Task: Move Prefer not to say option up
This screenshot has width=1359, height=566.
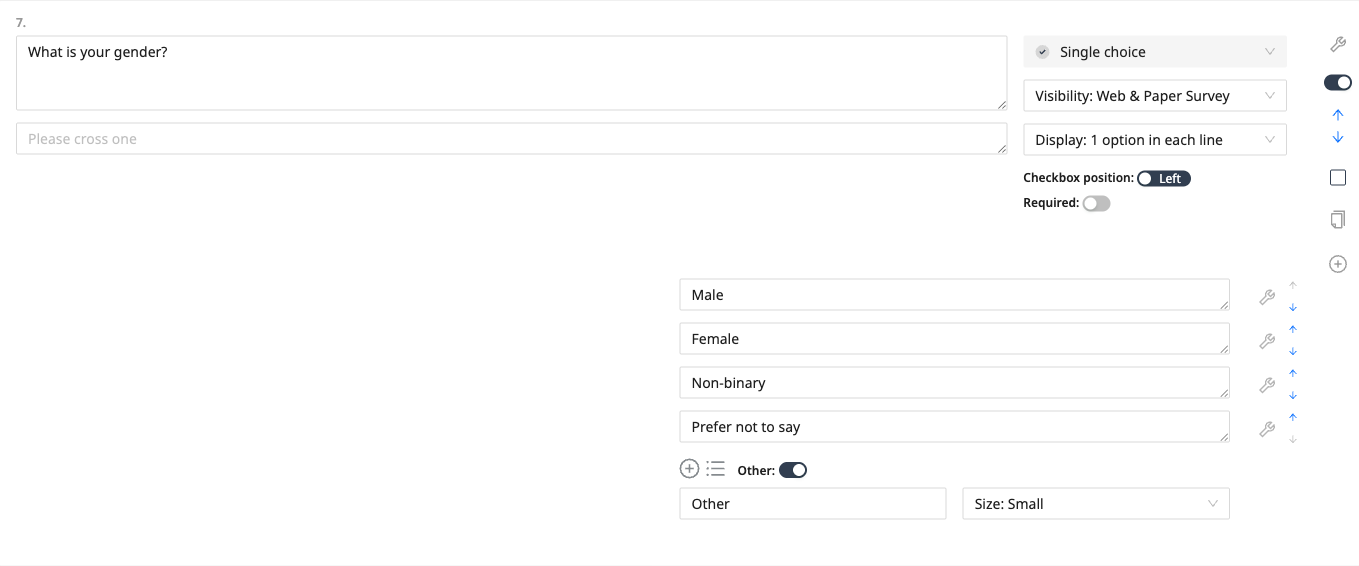Action: (1293, 417)
